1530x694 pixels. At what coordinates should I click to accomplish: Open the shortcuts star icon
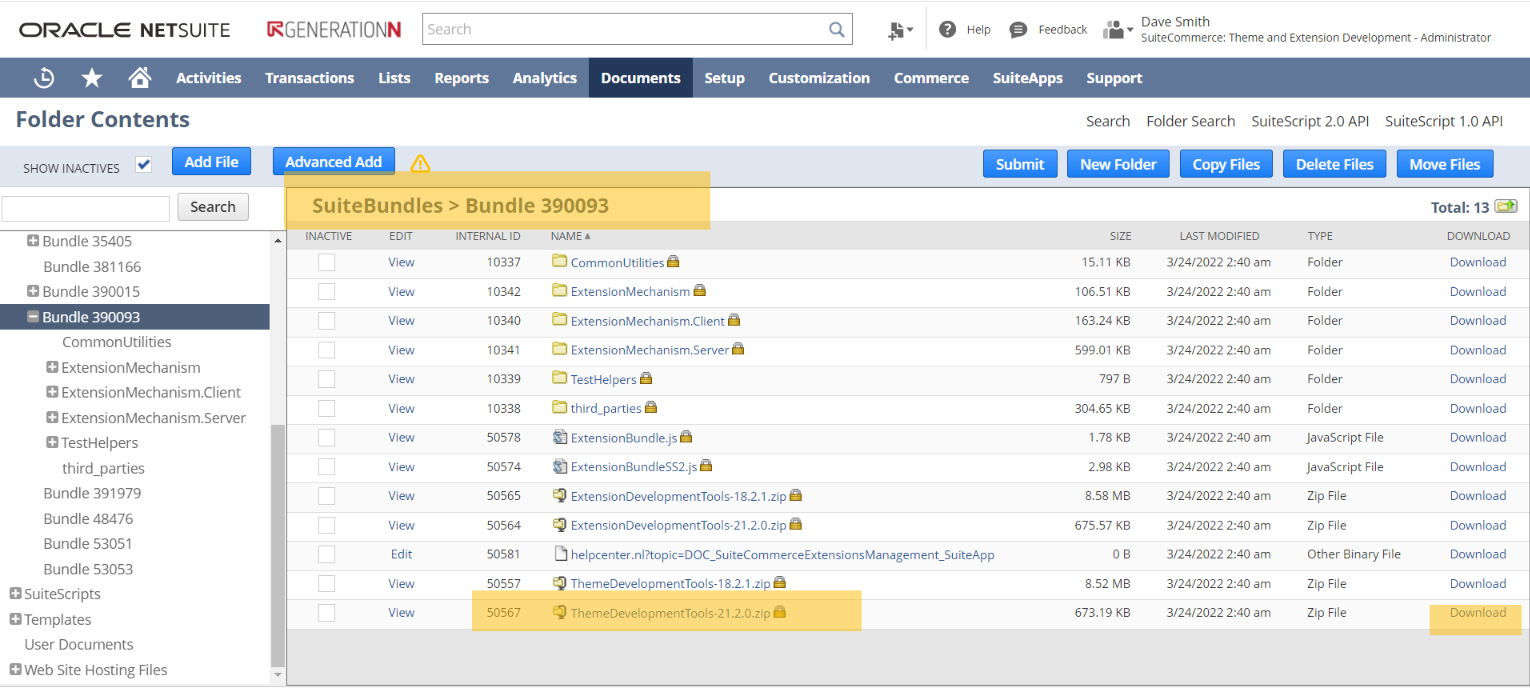pyautogui.click(x=91, y=77)
